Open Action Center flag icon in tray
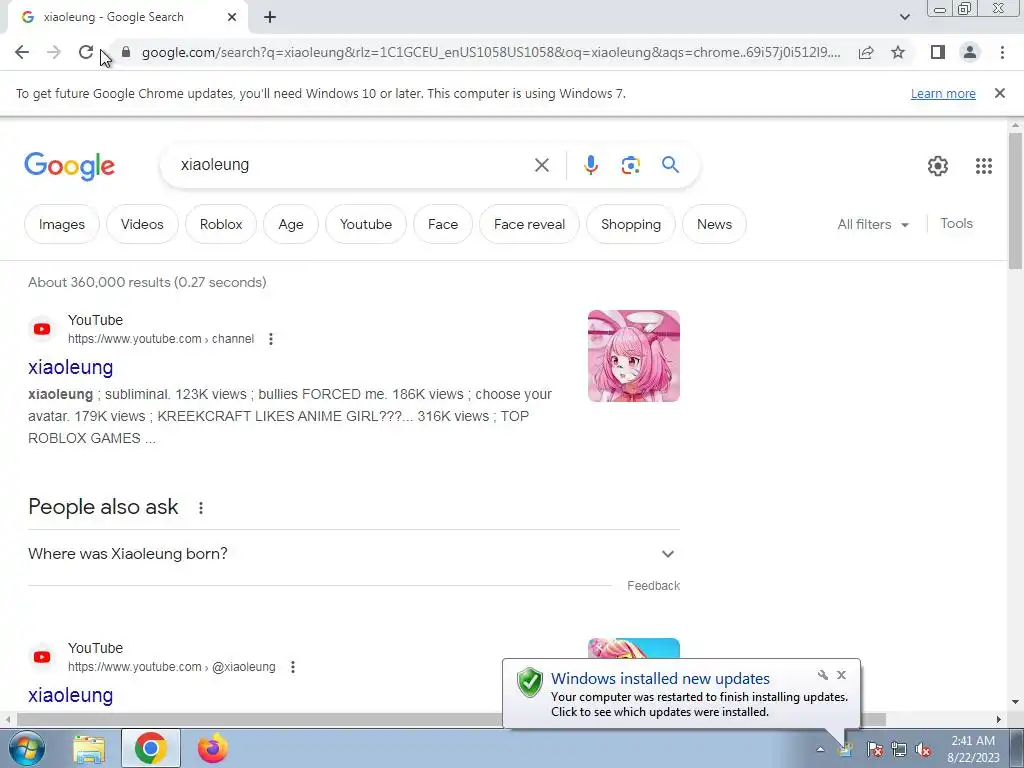Viewport: 1024px width, 768px height. tap(874, 749)
